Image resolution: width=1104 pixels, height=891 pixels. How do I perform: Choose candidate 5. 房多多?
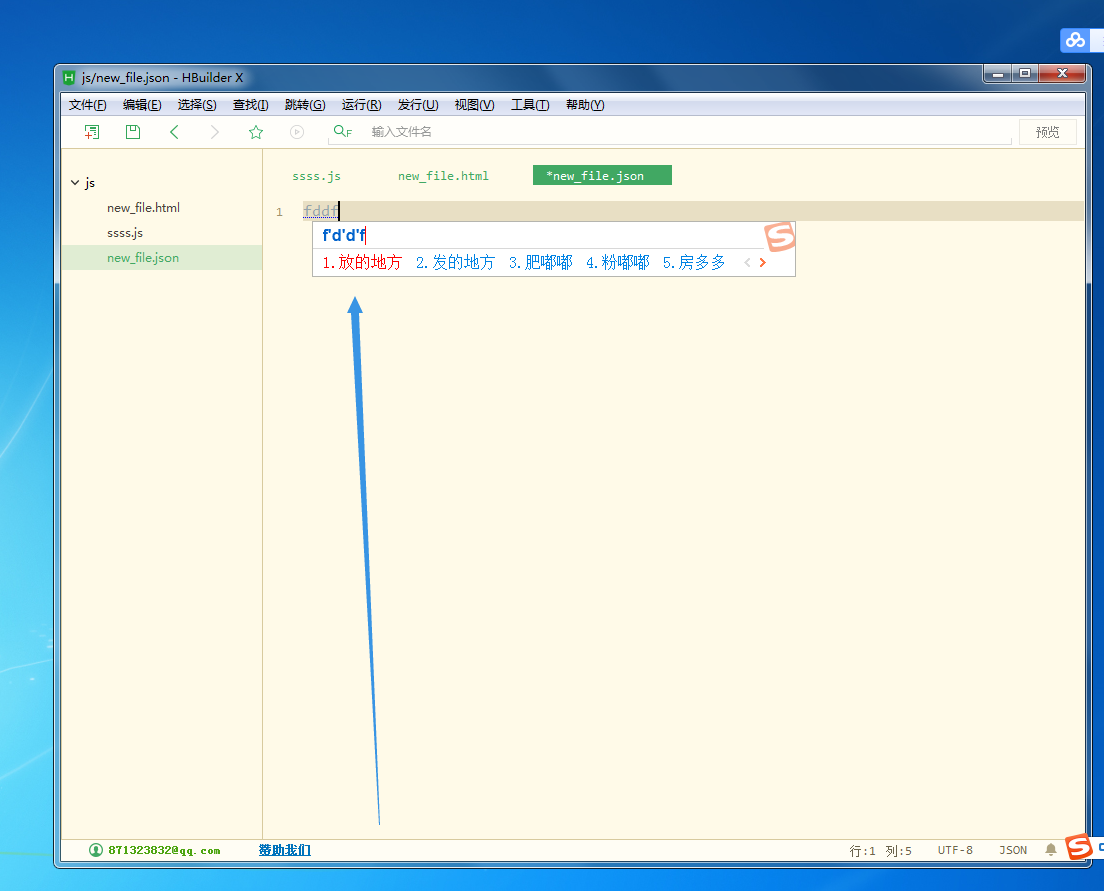(694, 263)
